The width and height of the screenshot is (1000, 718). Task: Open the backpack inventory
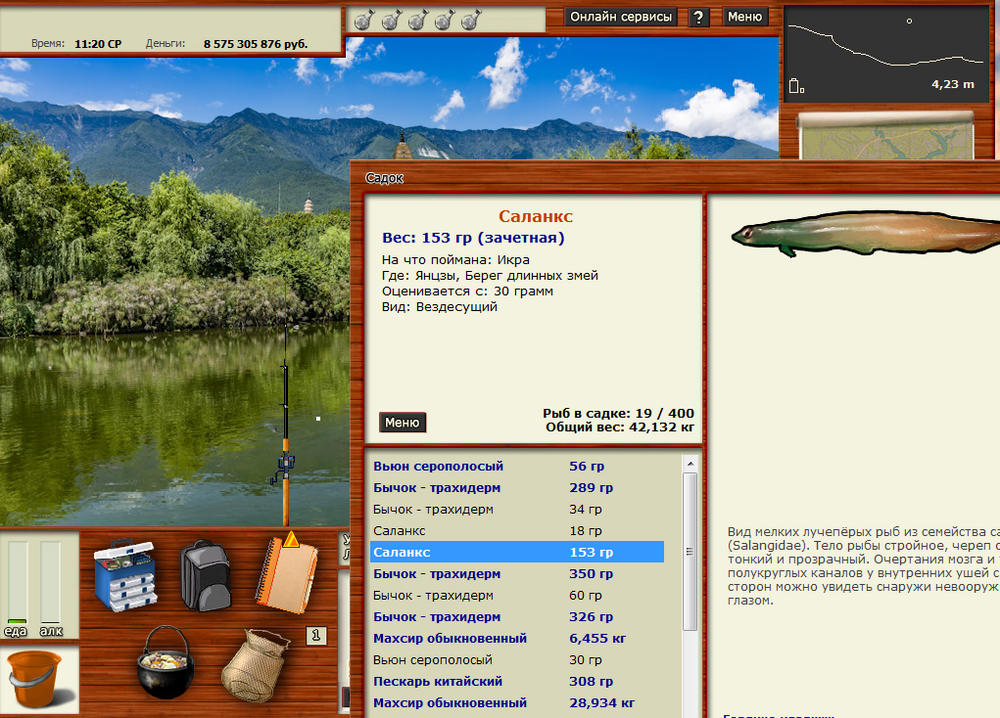[x=205, y=575]
